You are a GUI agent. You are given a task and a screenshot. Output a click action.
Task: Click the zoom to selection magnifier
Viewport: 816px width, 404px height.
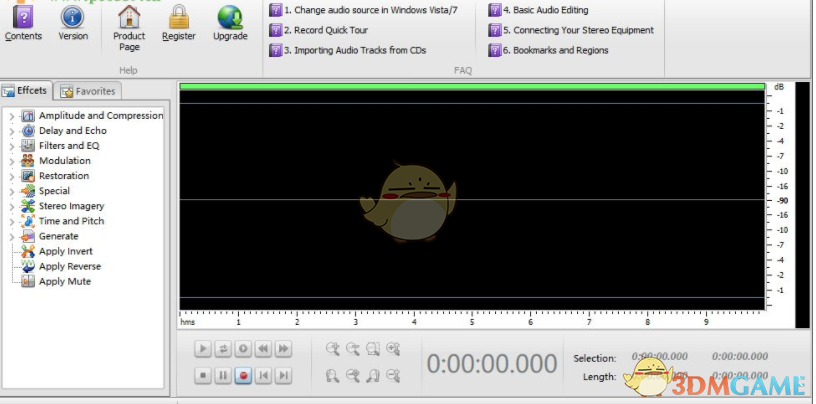pos(373,348)
